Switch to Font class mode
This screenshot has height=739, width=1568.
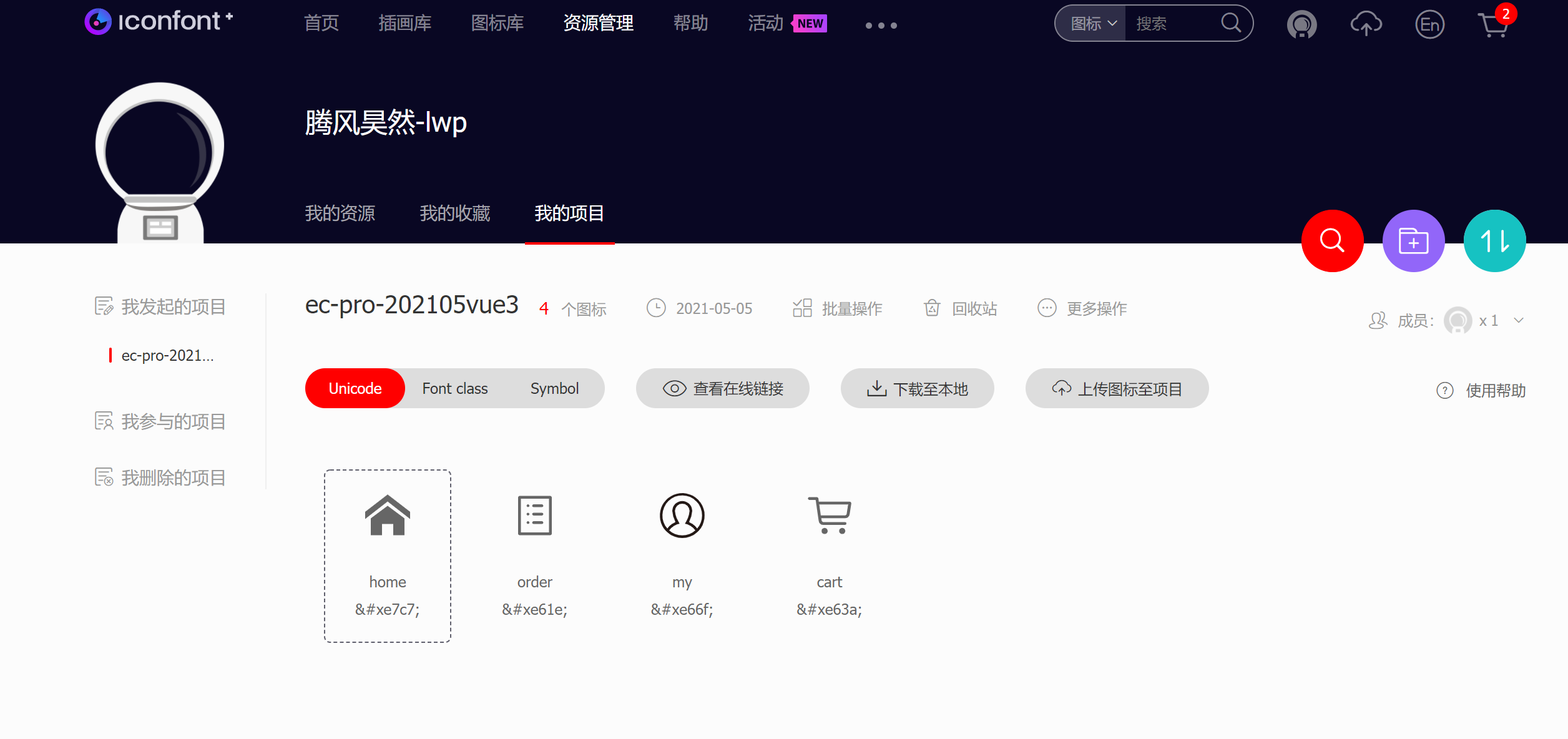click(x=454, y=388)
